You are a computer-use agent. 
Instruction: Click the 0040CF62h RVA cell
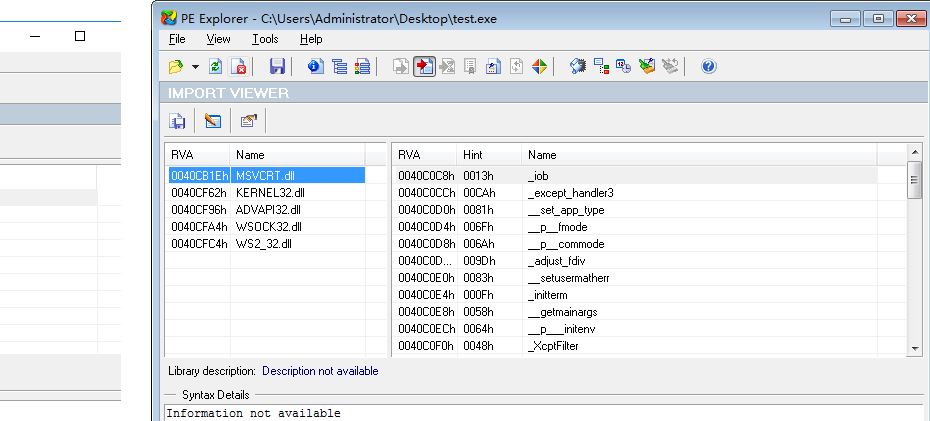(x=199, y=193)
